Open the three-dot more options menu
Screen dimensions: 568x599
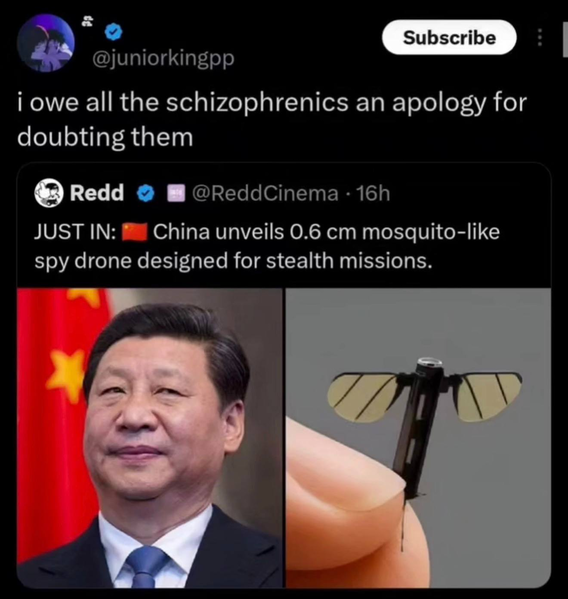(539, 37)
